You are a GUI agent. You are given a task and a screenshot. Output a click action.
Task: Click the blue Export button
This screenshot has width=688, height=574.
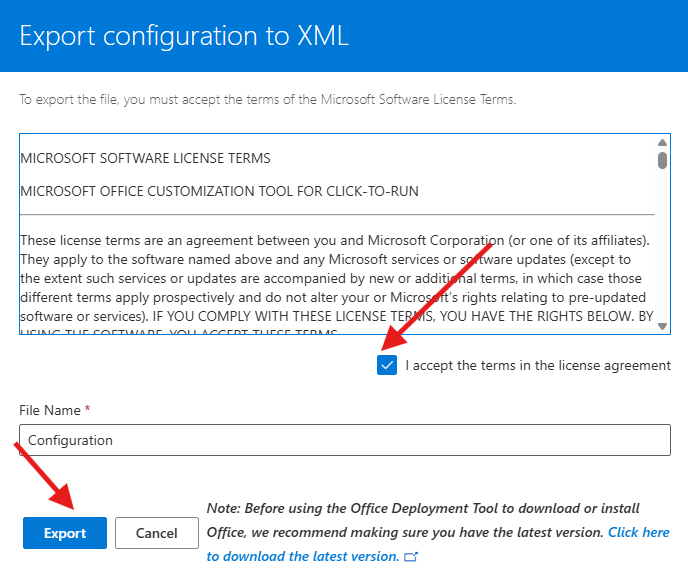coord(65,533)
